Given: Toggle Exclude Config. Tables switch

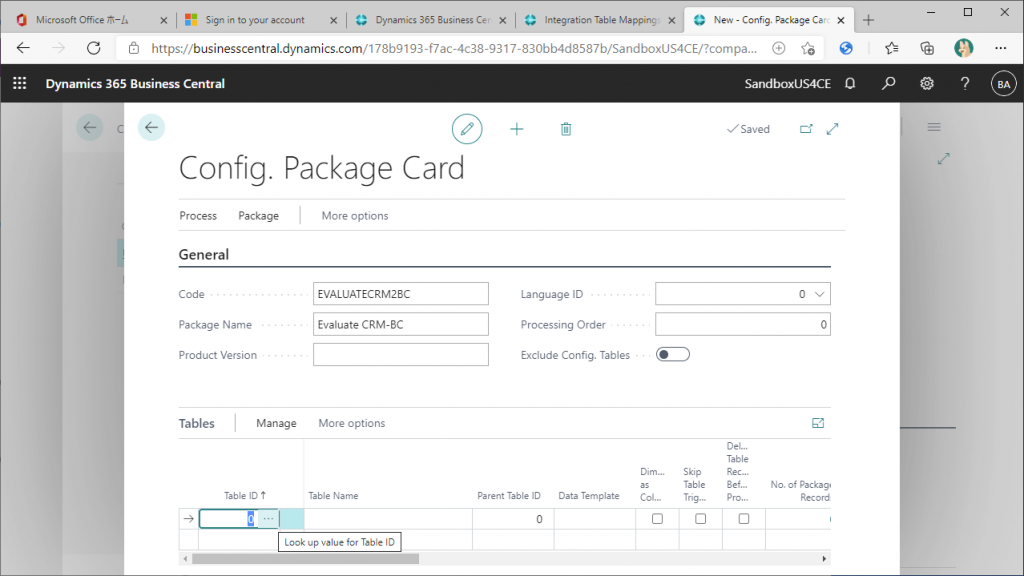Looking at the screenshot, I should click(x=673, y=355).
